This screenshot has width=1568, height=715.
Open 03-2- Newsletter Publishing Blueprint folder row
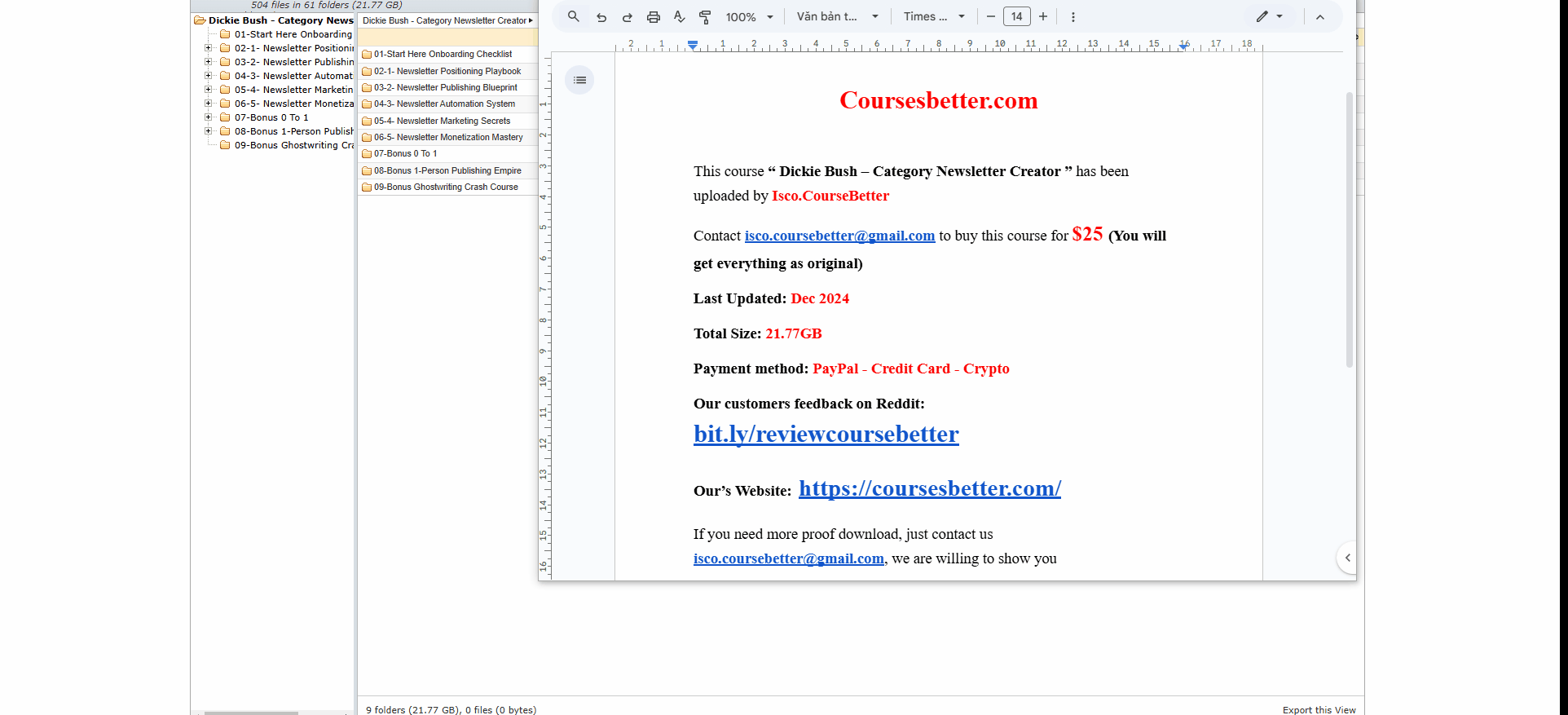point(447,87)
